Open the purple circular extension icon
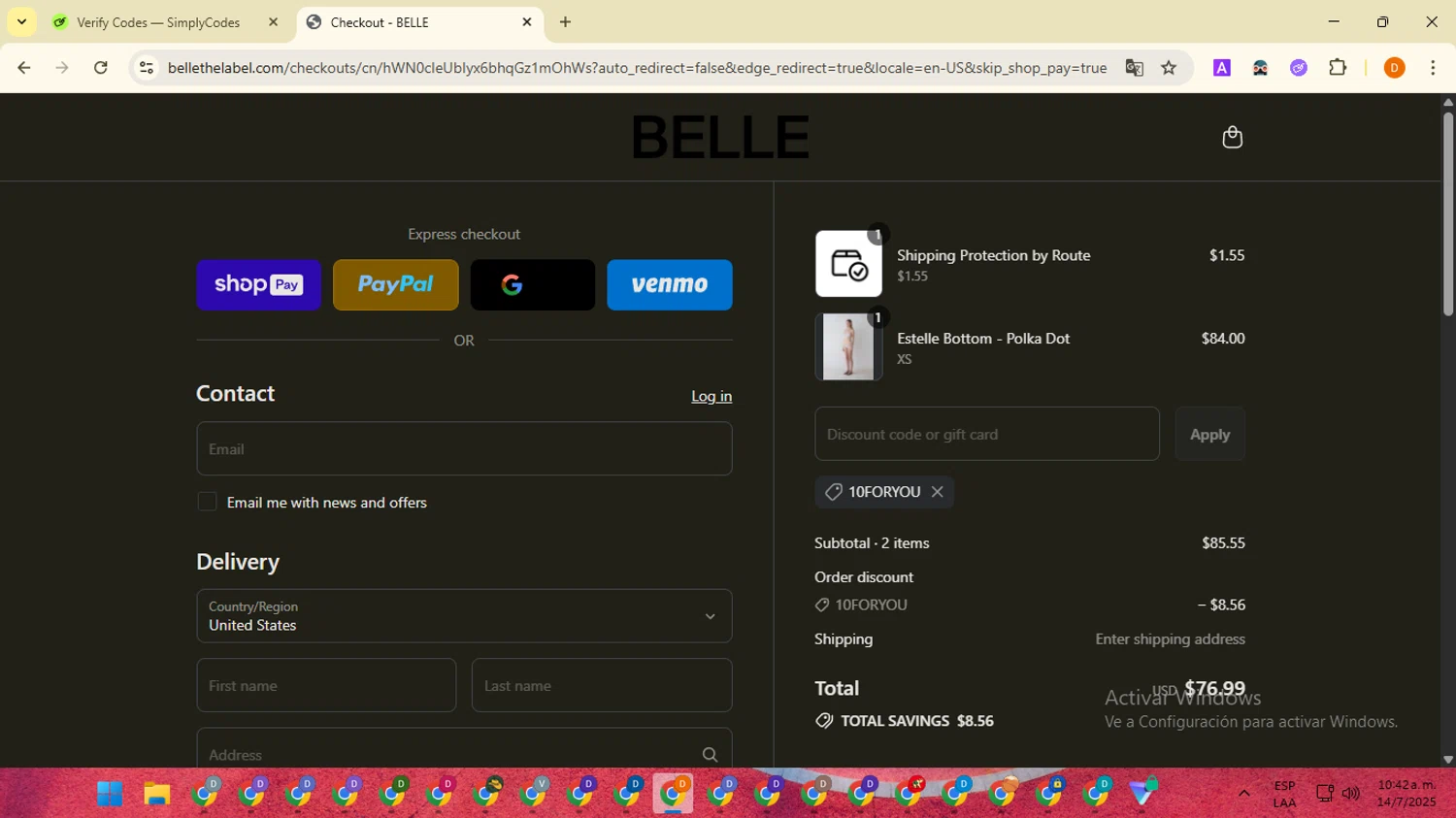 [1299, 68]
